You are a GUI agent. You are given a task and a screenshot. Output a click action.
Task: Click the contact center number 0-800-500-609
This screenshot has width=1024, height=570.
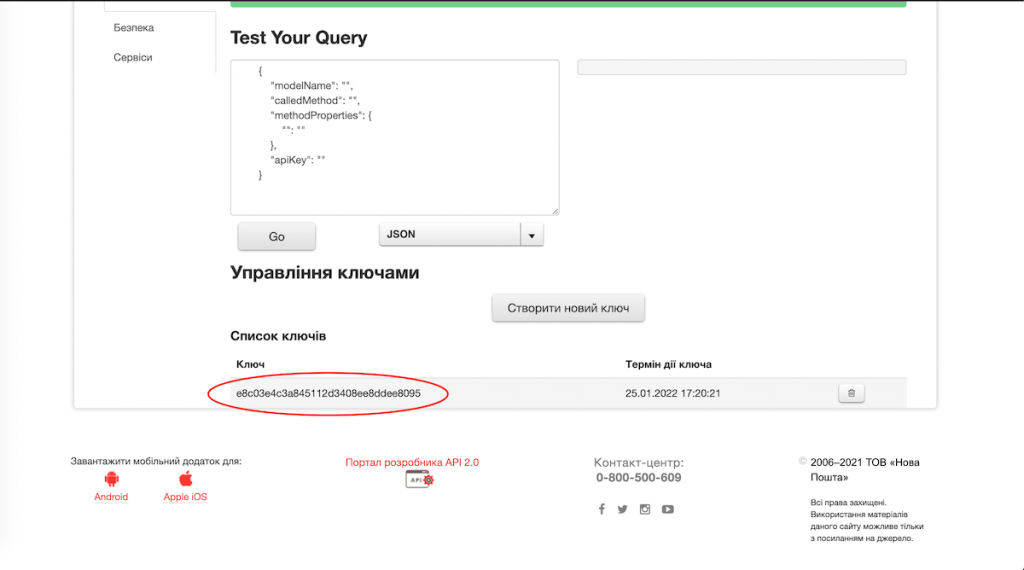pos(638,478)
